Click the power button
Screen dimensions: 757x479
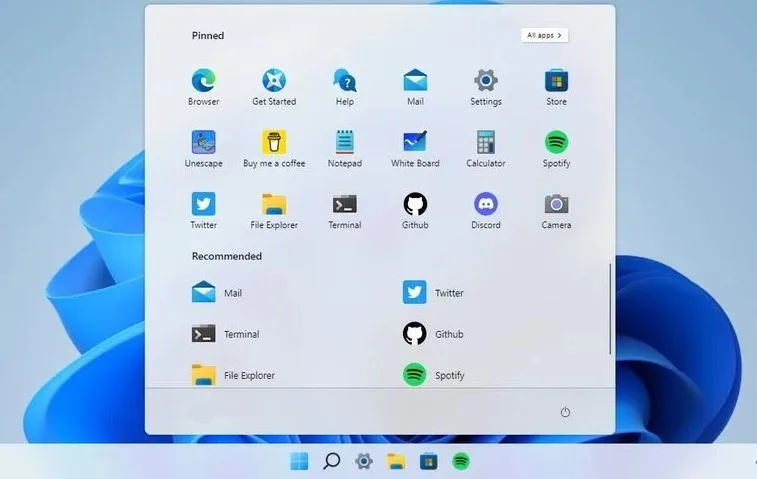click(x=565, y=412)
